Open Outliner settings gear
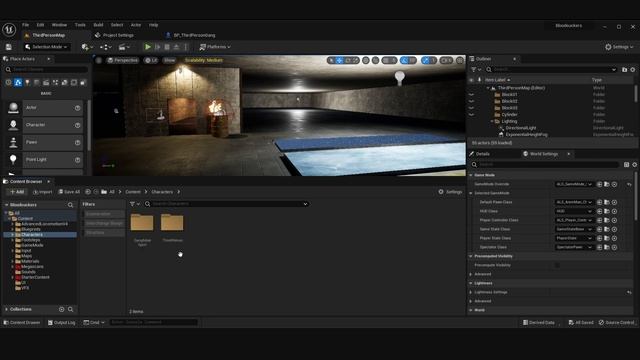The height and width of the screenshot is (360, 640). [633, 70]
